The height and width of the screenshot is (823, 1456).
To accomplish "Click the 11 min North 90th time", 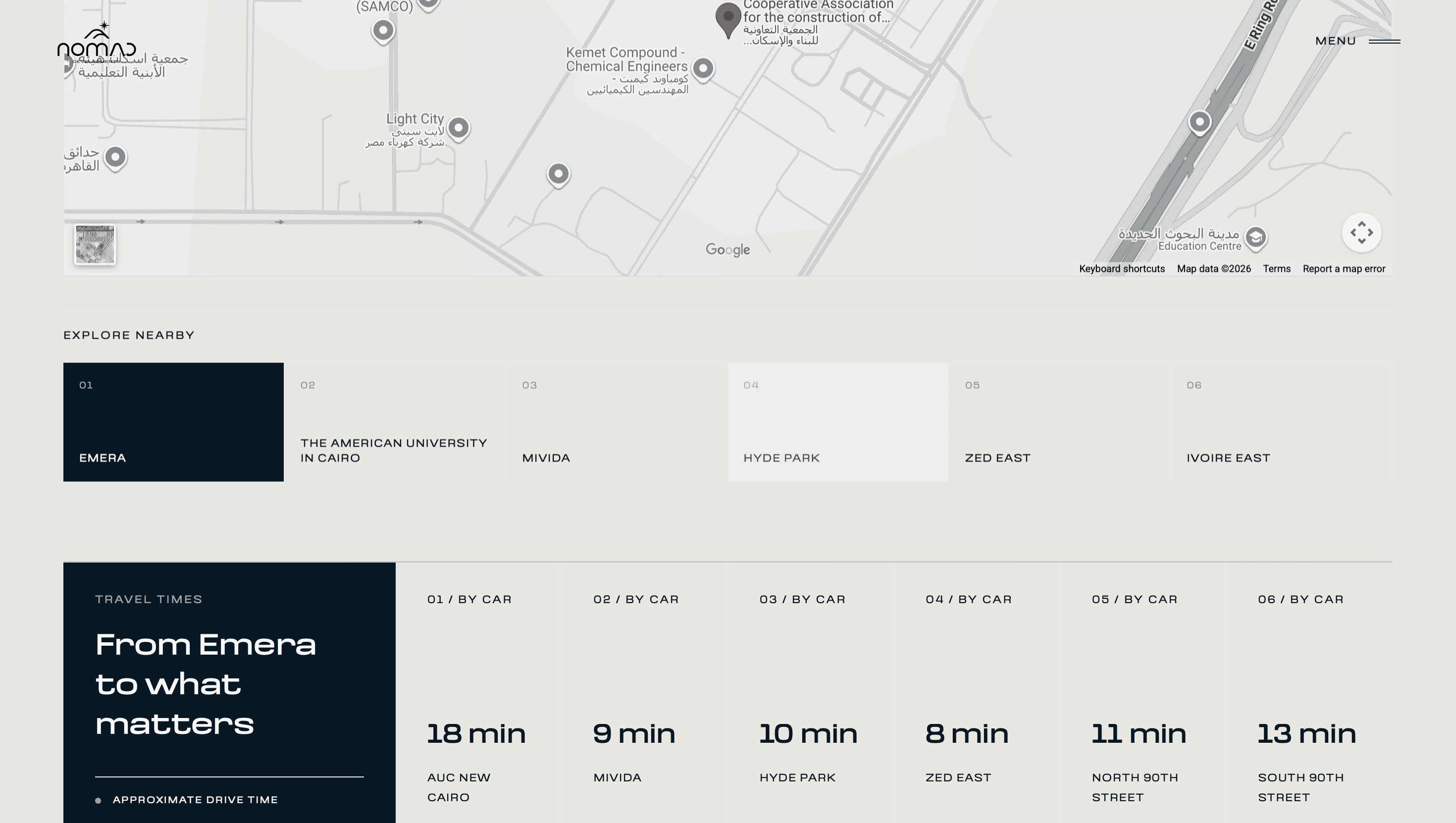I will (x=1139, y=734).
